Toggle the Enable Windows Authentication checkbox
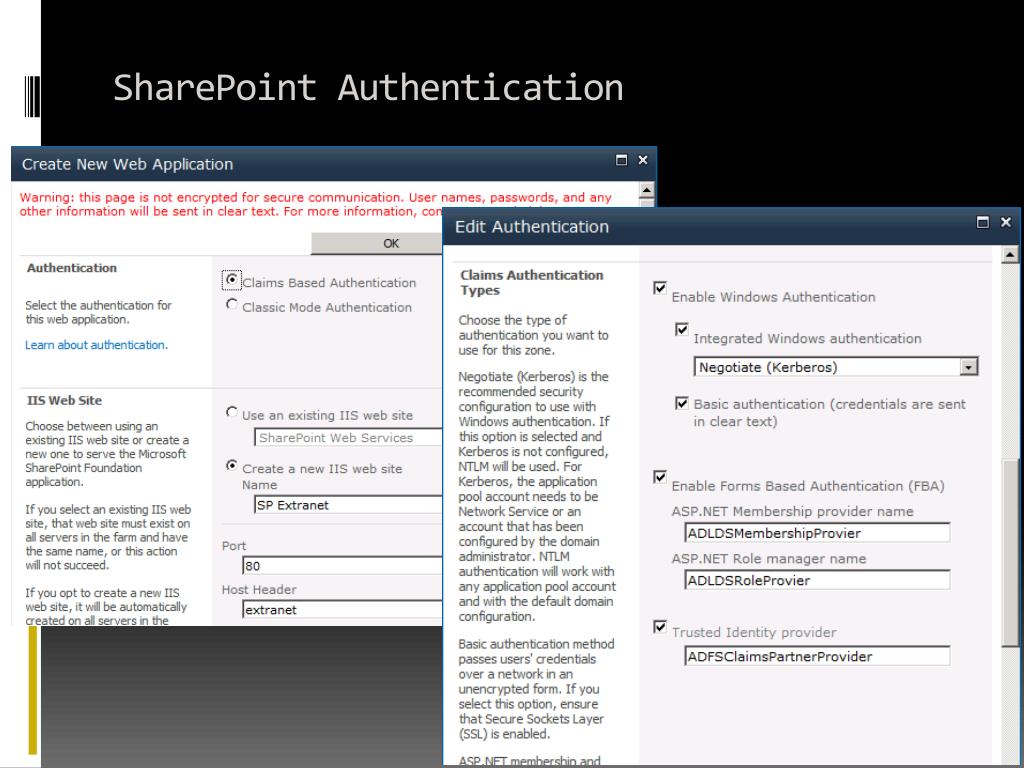The width and height of the screenshot is (1024, 768). [x=659, y=288]
